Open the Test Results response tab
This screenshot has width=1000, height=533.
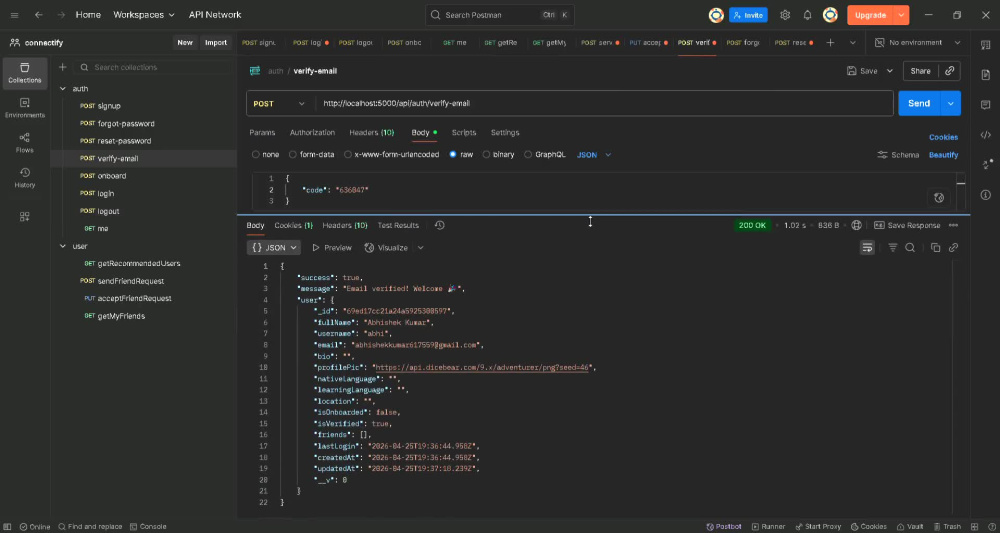tap(398, 225)
